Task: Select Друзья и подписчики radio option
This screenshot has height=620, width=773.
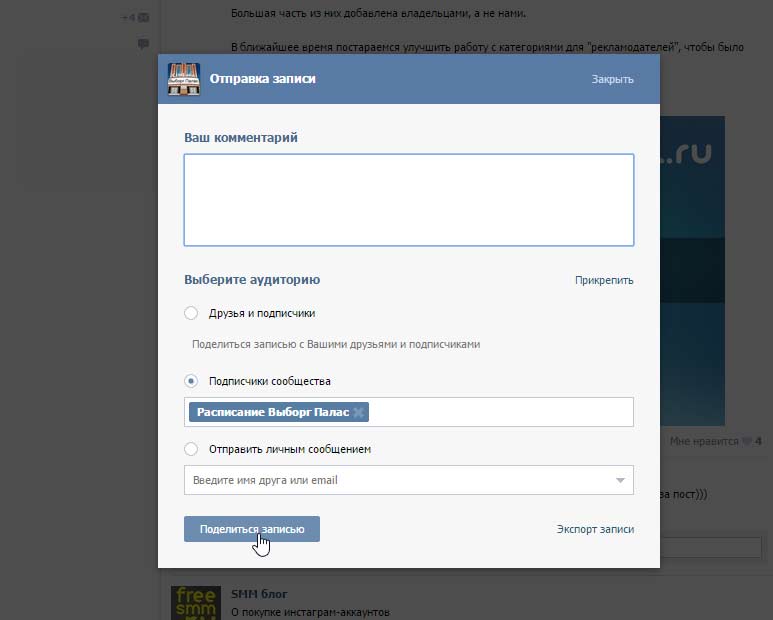Action: click(191, 313)
